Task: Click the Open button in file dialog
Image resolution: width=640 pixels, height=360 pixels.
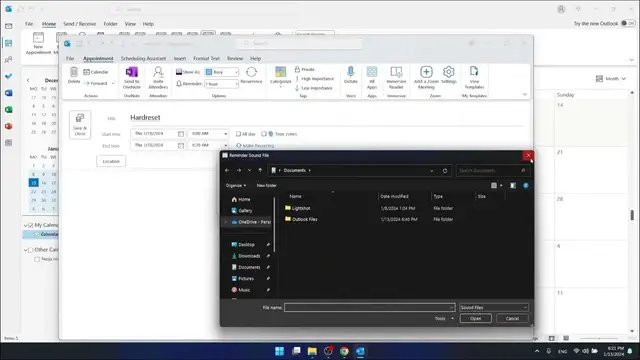Action: (476, 318)
